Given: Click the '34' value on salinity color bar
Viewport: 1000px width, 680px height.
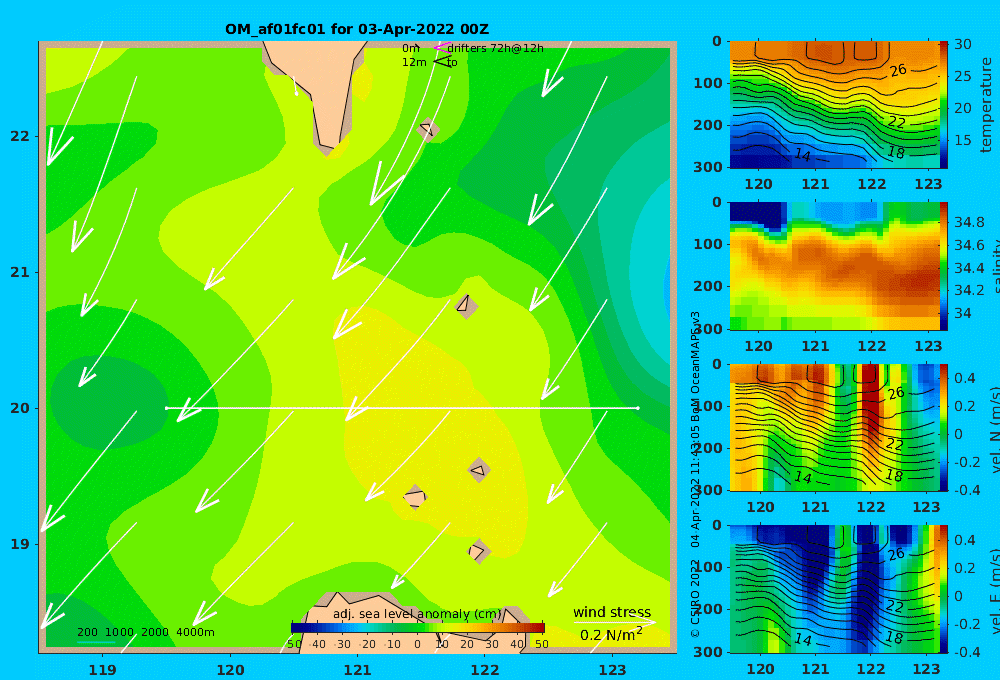Looking at the screenshot, I should tap(963, 313).
